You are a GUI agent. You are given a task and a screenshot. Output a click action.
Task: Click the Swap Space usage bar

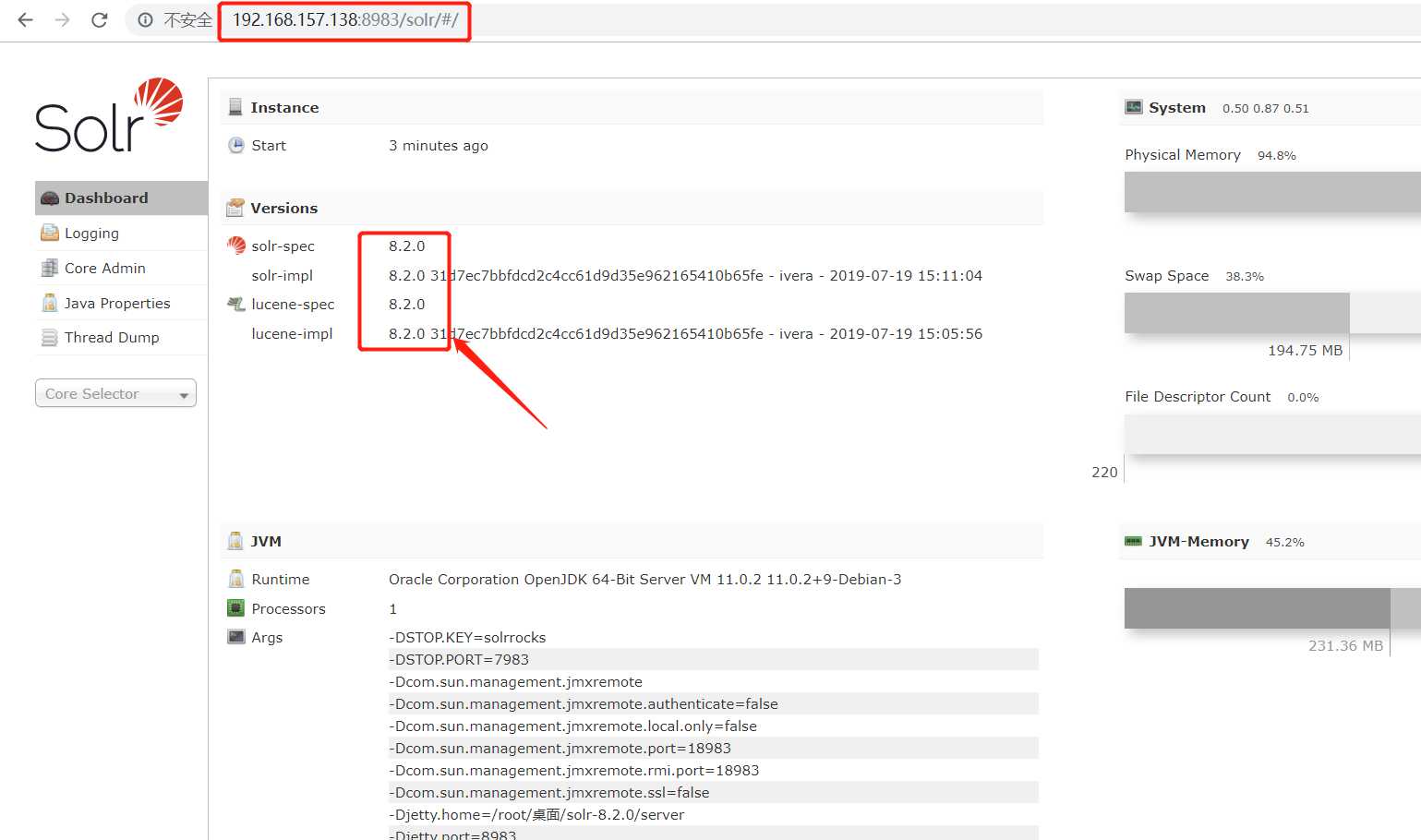pyautogui.click(x=1272, y=313)
